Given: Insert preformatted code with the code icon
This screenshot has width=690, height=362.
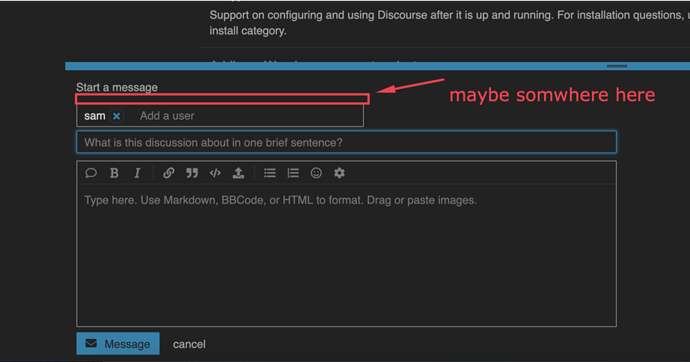Looking at the screenshot, I should tap(215, 173).
